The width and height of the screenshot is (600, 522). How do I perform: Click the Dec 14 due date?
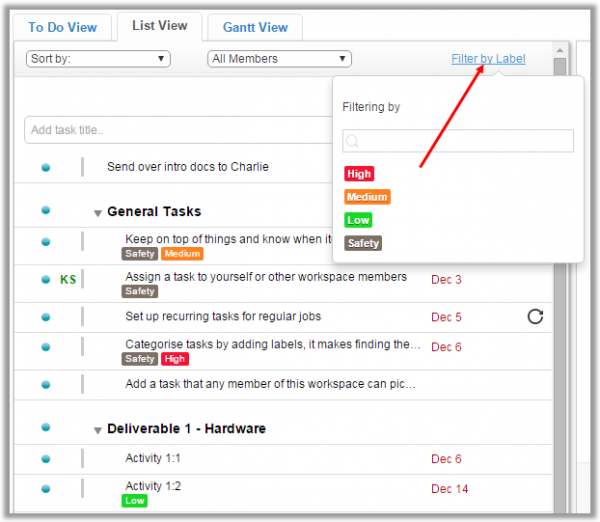pos(450,489)
